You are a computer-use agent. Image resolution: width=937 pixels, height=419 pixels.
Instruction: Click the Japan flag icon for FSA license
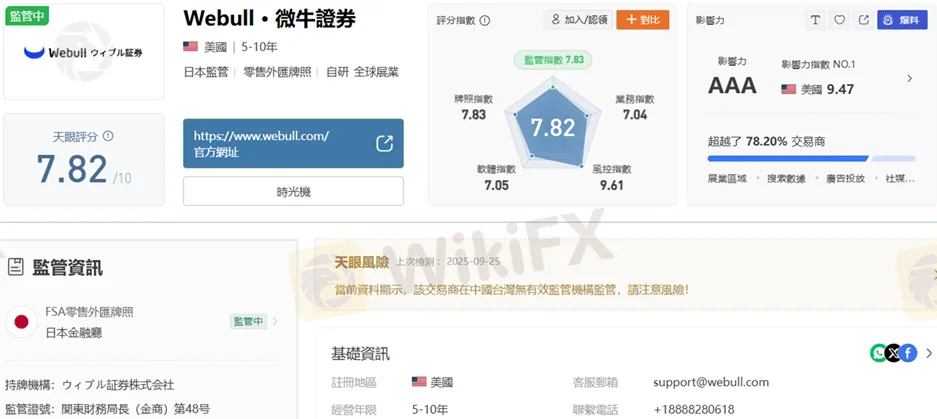coord(22,322)
